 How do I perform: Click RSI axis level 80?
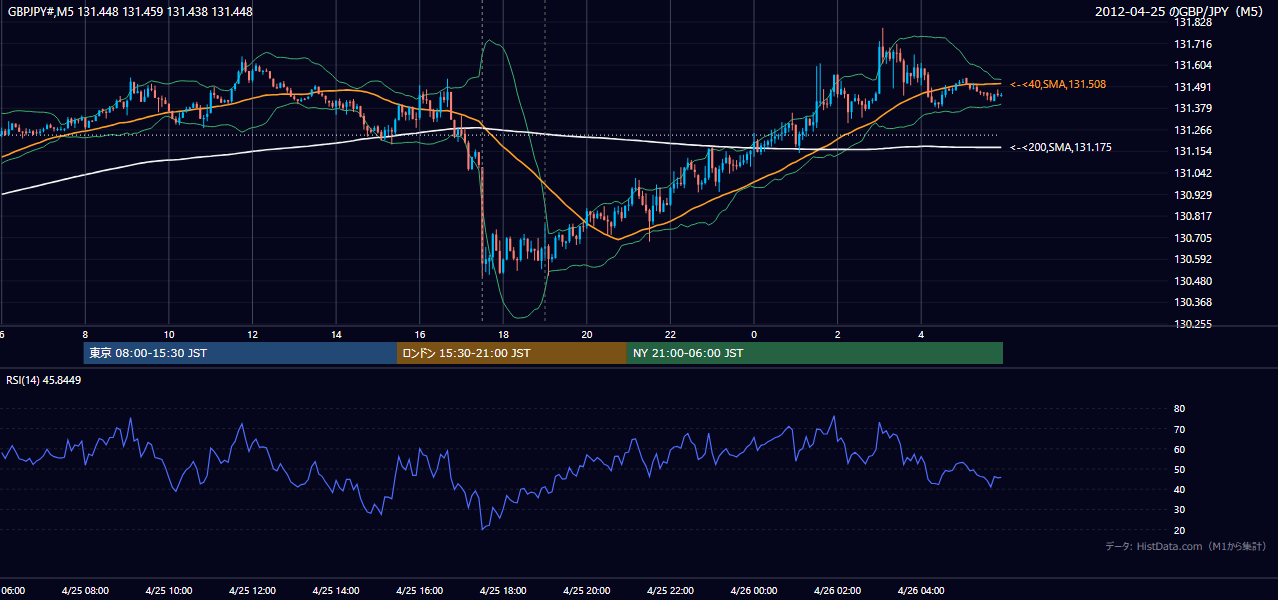coord(1179,409)
